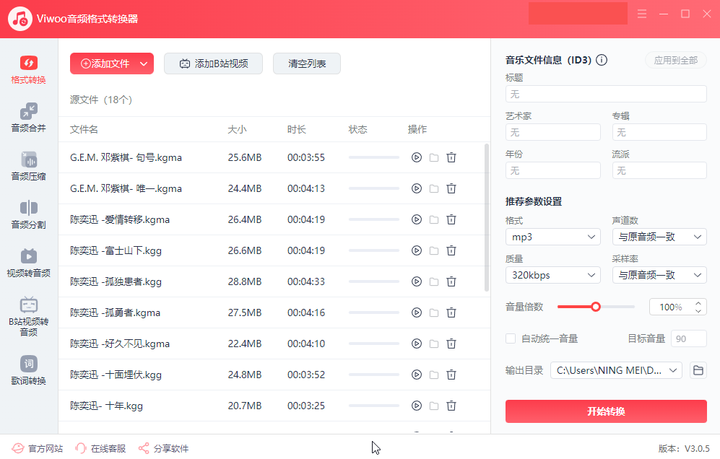Click the 流派 input field
The height and width of the screenshot is (459, 720).
point(659,171)
